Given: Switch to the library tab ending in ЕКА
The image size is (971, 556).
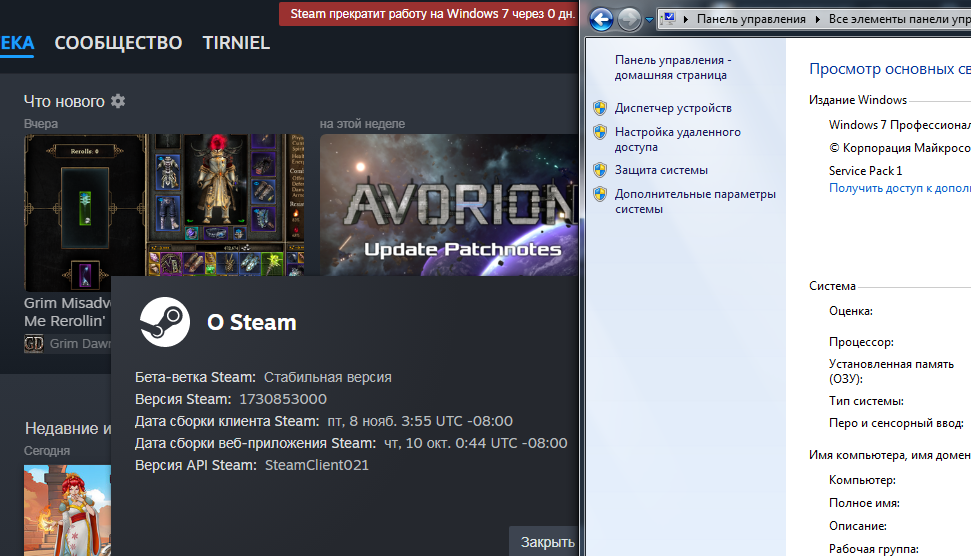Looking at the screenshot, I should (17, 43).
